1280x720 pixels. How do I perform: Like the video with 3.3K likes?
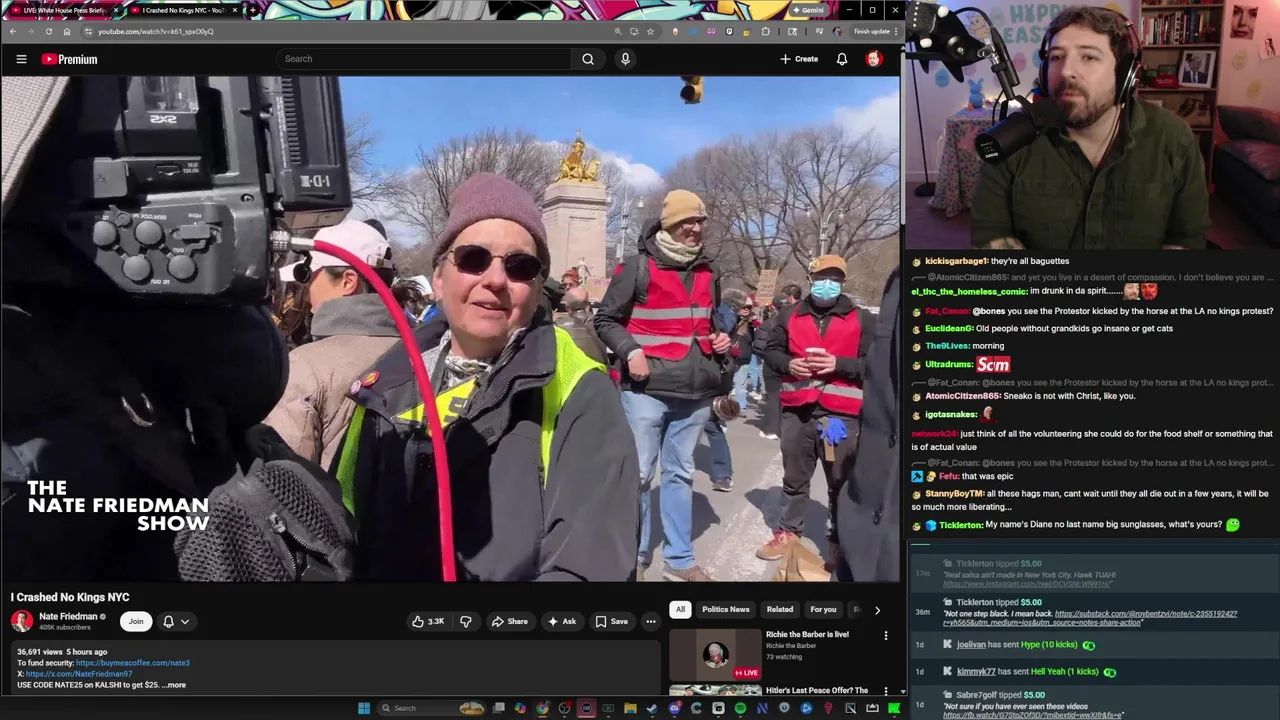point(427,621)
